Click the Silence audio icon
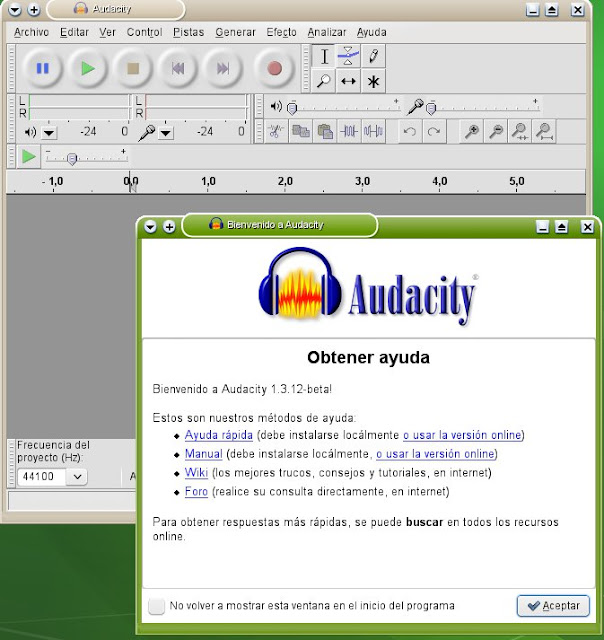Image resolution: width=604 pixels, height=640 pixels. [x=373, y=131]
